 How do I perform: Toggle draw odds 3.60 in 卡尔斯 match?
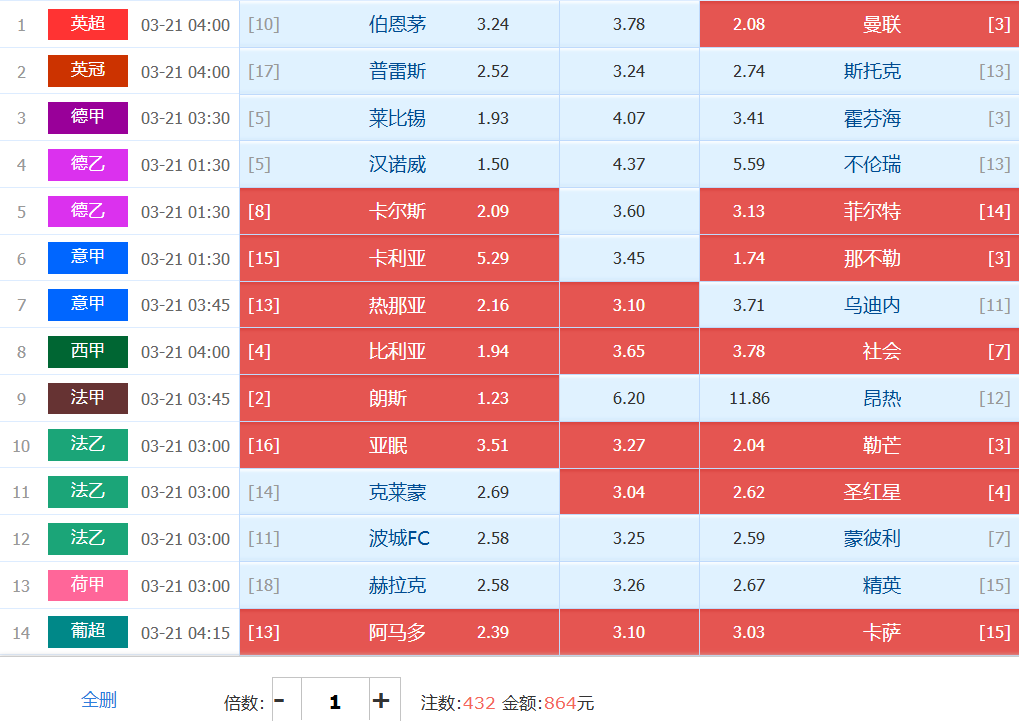[629, 211]
